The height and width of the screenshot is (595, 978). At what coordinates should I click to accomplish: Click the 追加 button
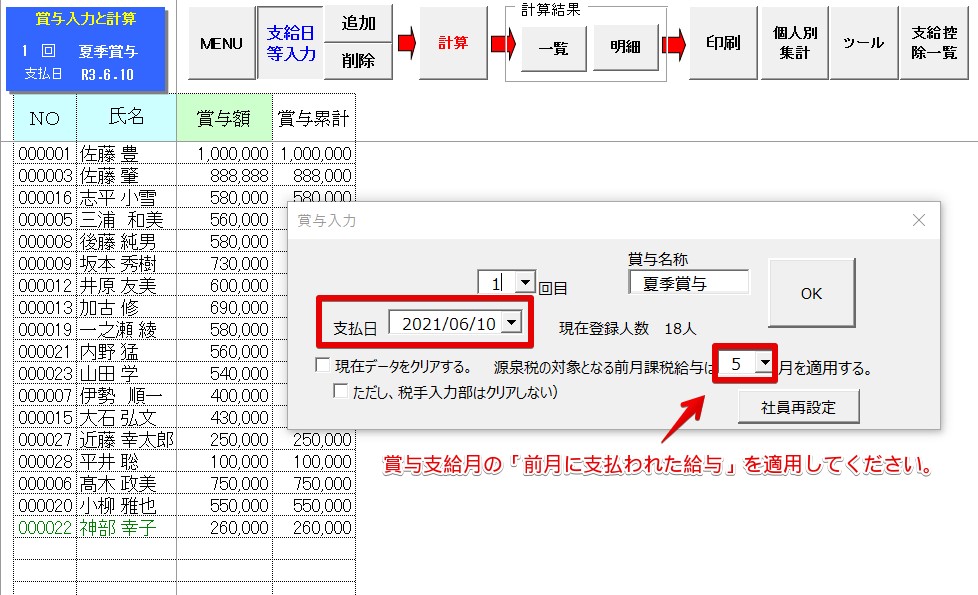[359, 24]
